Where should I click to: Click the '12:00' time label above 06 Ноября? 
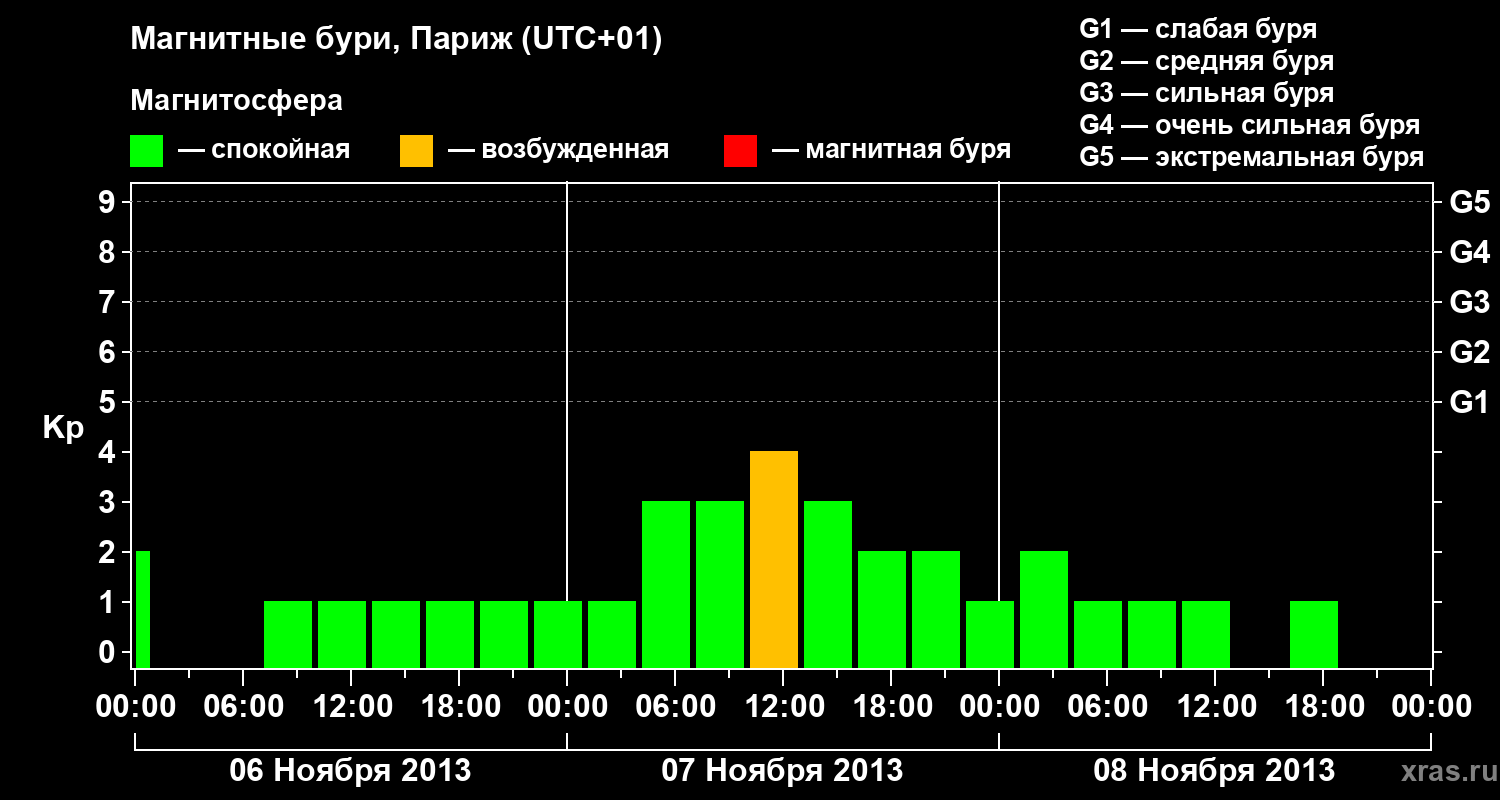click(351, 706)
